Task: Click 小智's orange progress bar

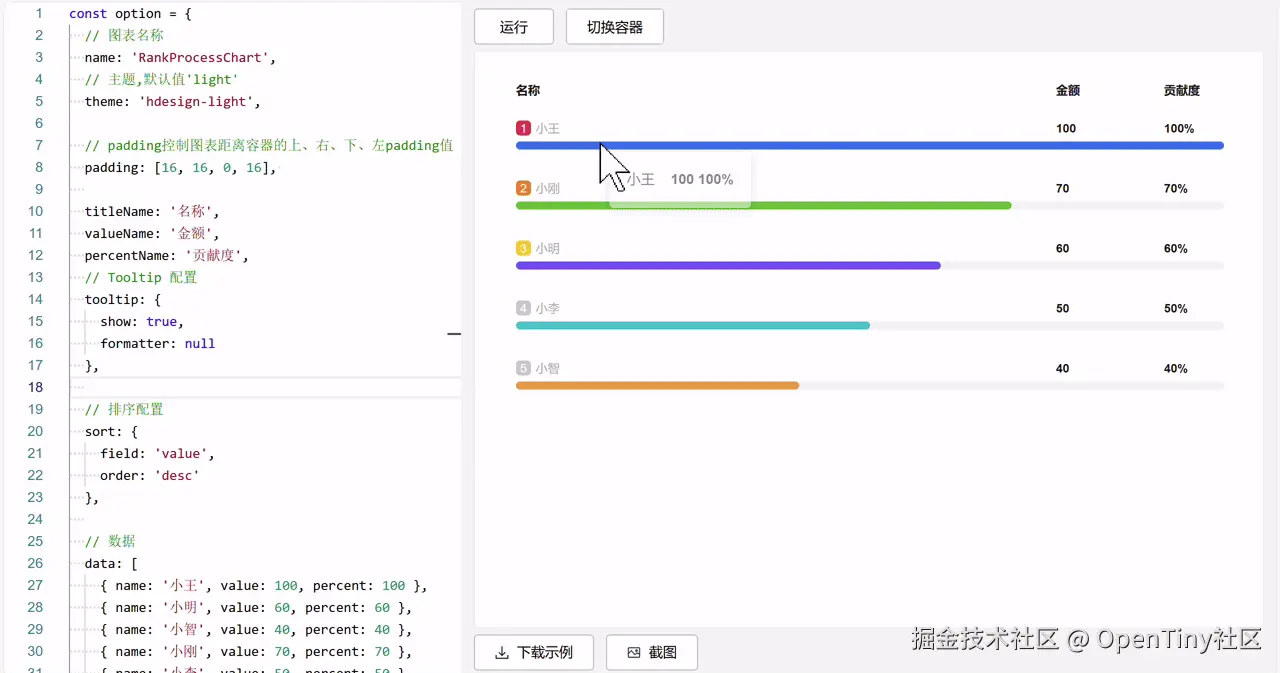Action: click(655, 385)
